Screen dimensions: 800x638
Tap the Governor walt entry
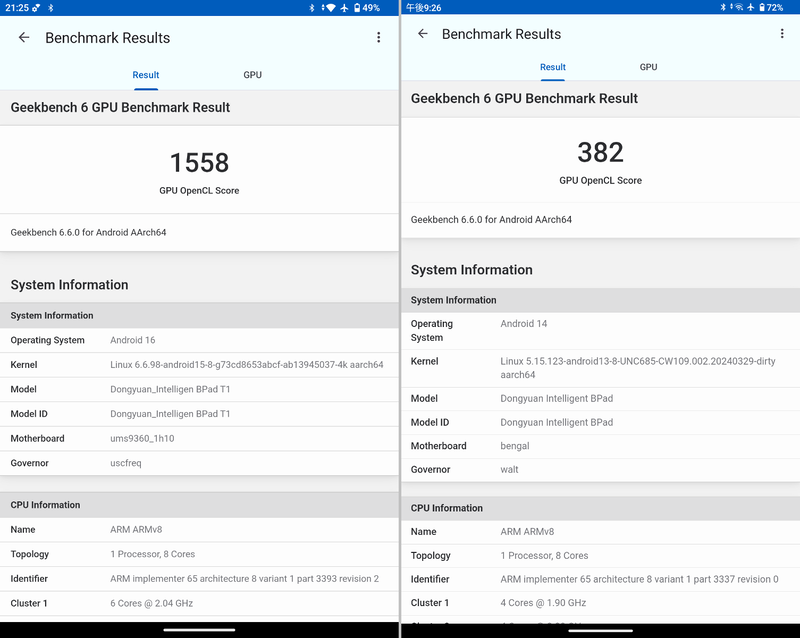click(x=600, y=468)
